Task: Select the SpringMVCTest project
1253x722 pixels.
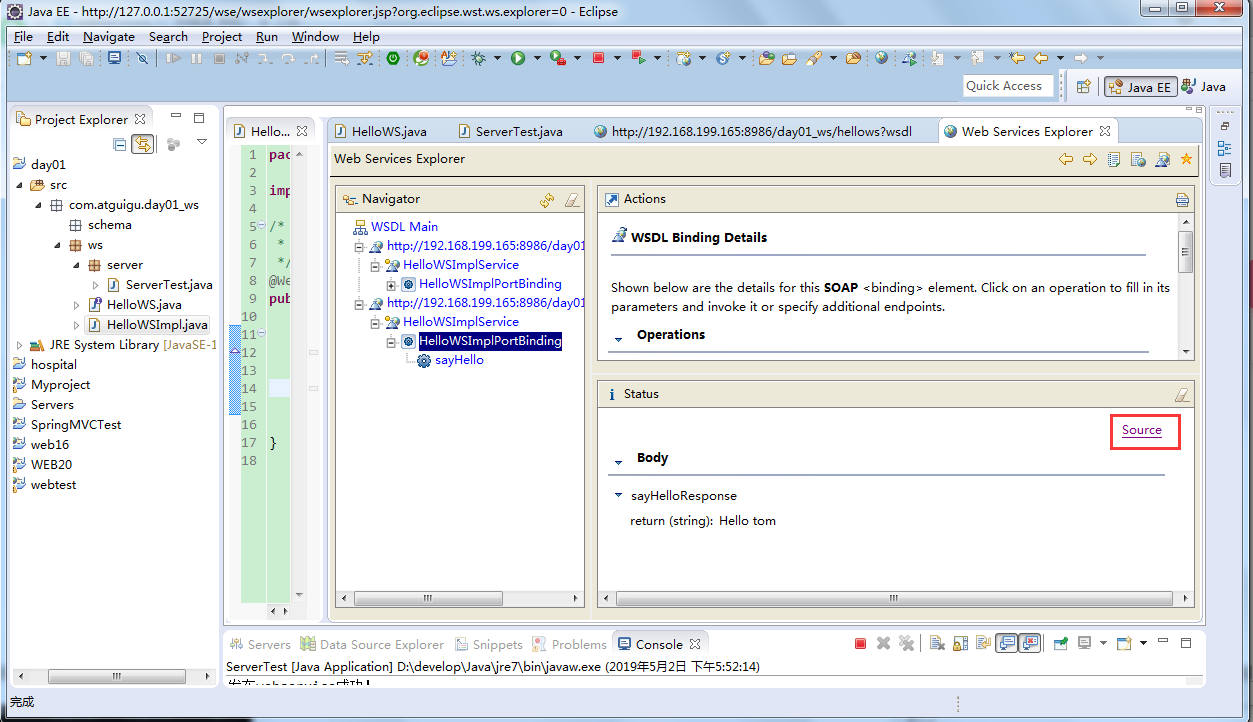Action: coord(75,425)
